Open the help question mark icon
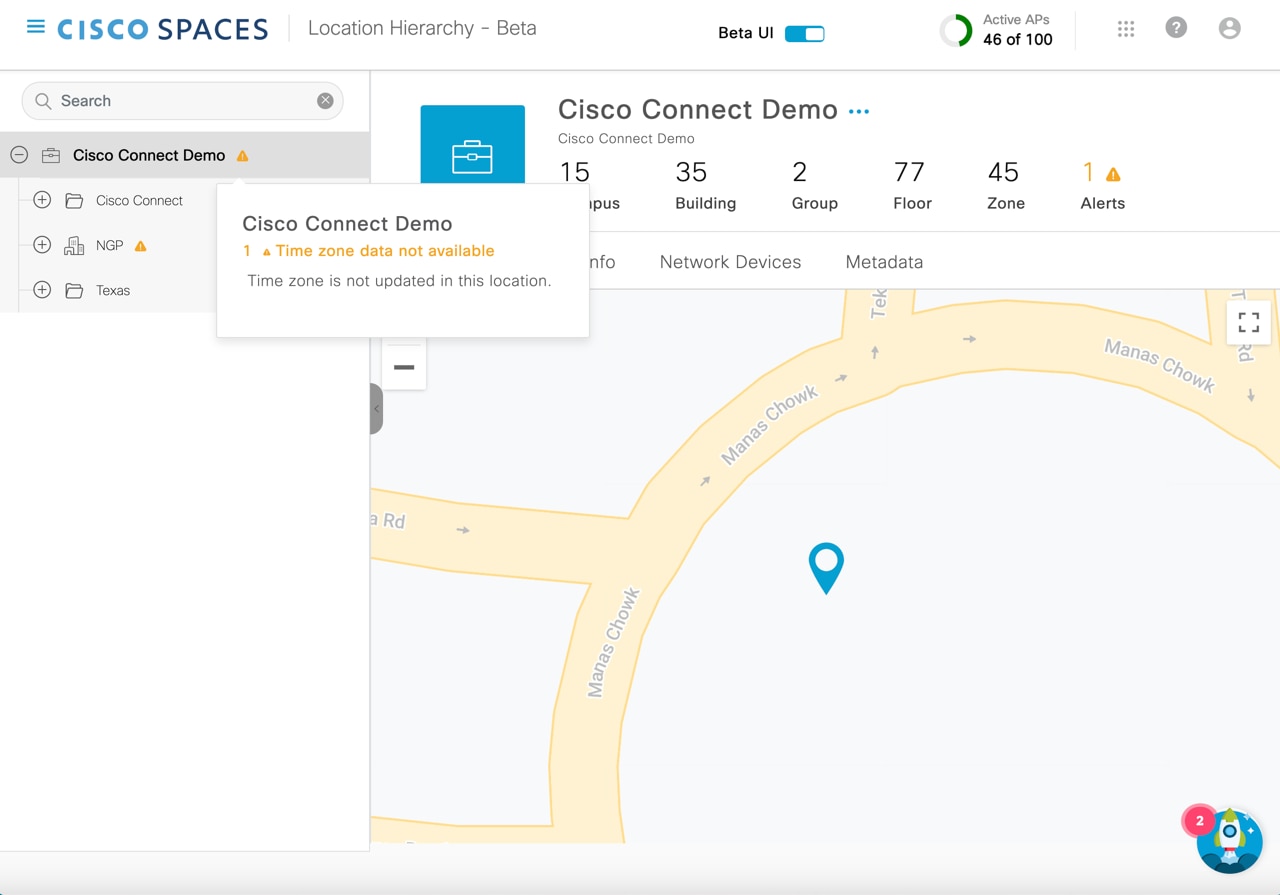Screen dimensions: 1280x895 tap(1177, 28)
